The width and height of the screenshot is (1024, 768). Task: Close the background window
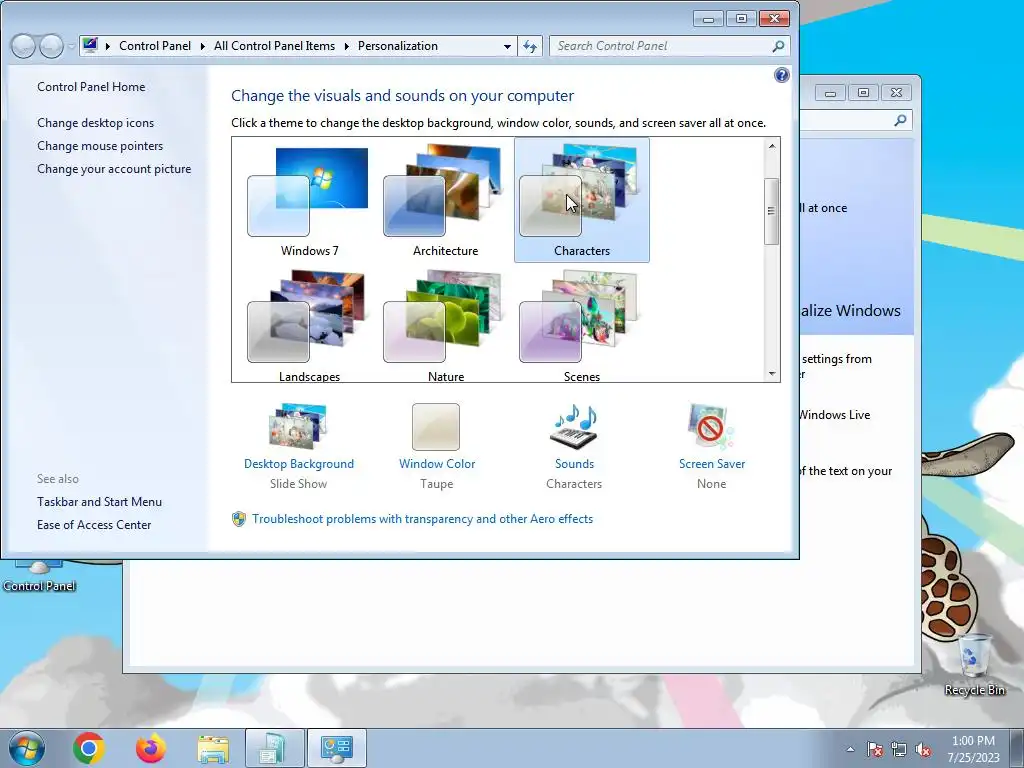point(897,93)
